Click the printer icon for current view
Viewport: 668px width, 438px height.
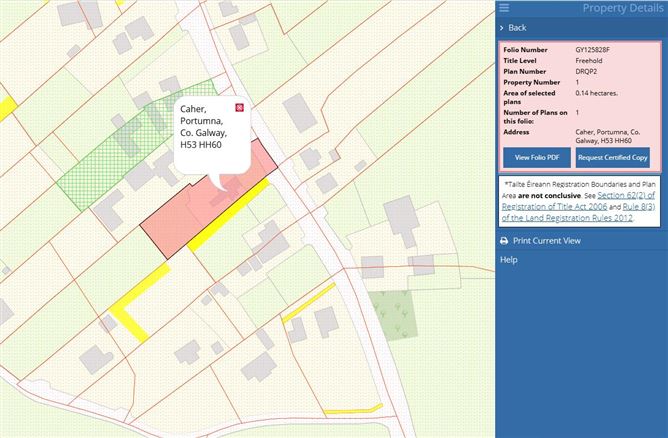pos(504,241)
